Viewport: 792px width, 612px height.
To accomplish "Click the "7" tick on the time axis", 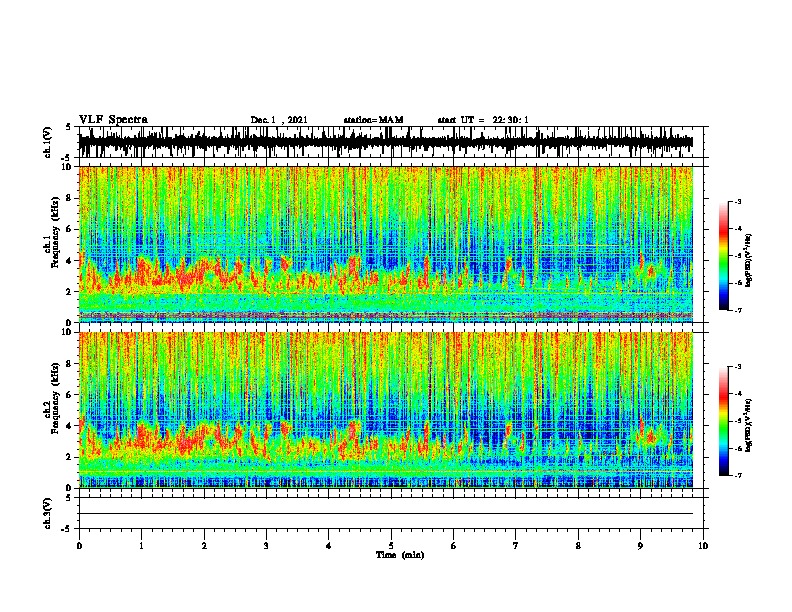I will click(x=516, y=546).
